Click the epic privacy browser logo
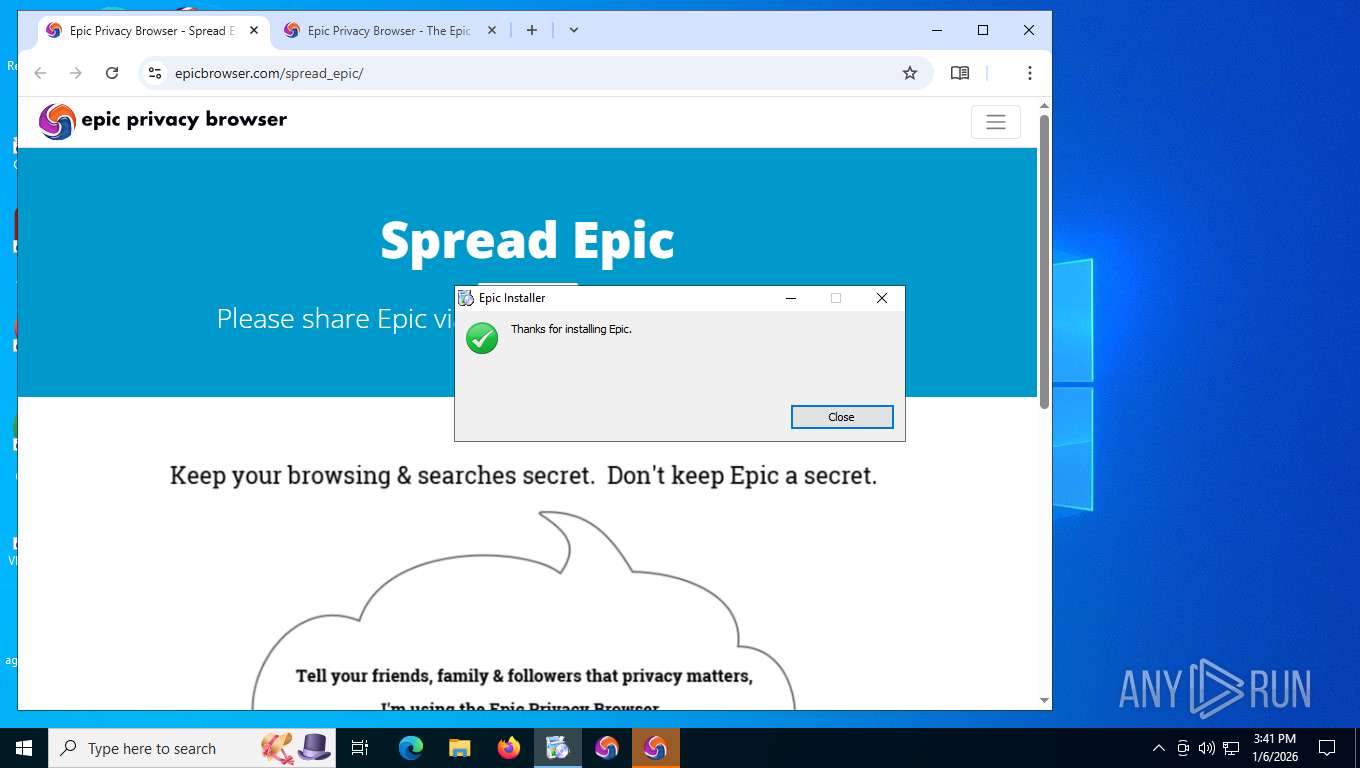The image size is (1360, 768). [163, 121]
